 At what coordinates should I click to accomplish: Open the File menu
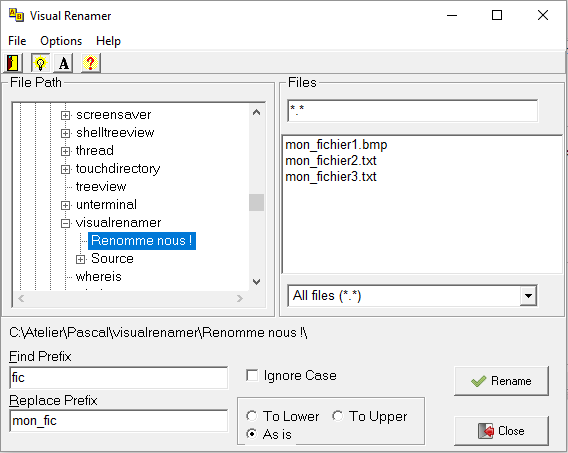point(17,41)
